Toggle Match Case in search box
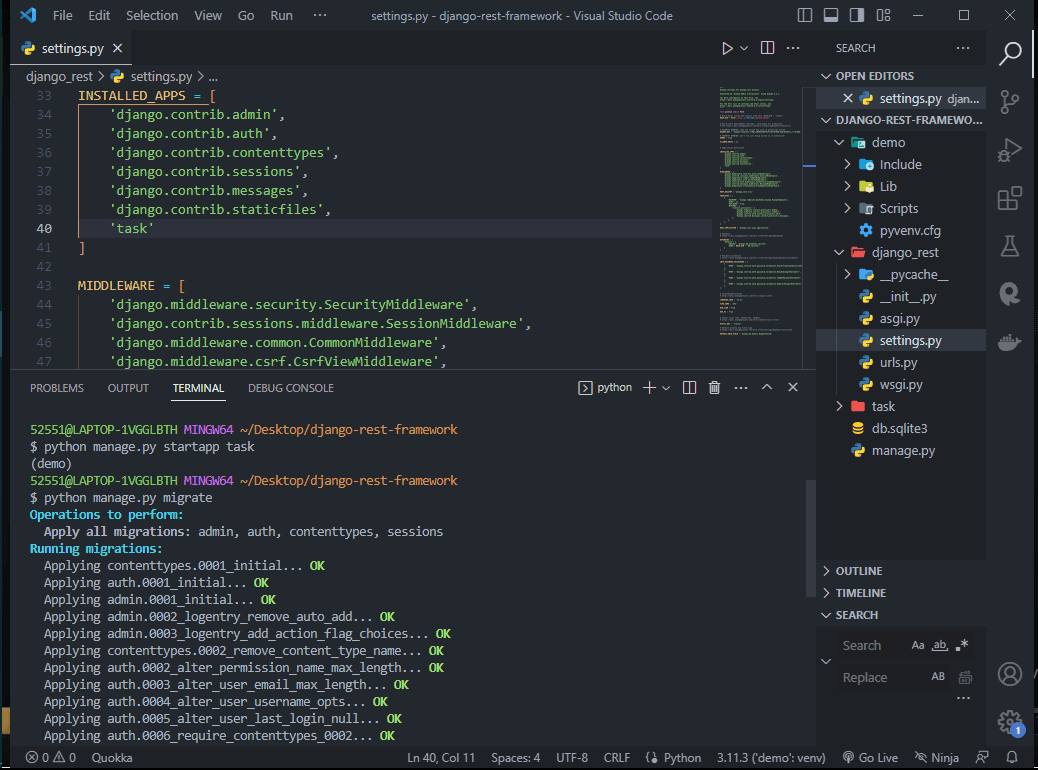This screenshot has height=770, width=1038. pos(918,645)
